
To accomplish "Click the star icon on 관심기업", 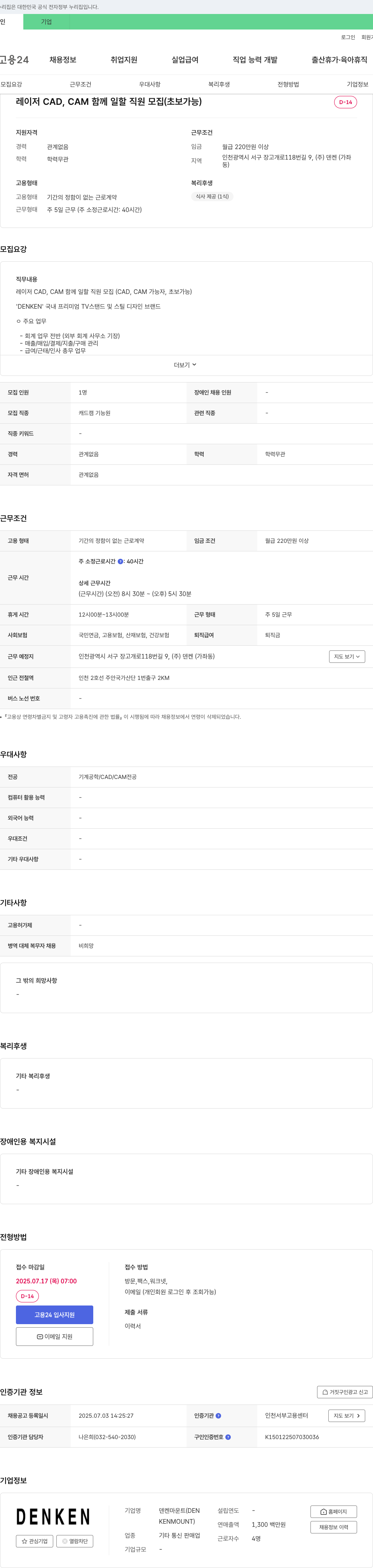I will (x=24, y=1541).
